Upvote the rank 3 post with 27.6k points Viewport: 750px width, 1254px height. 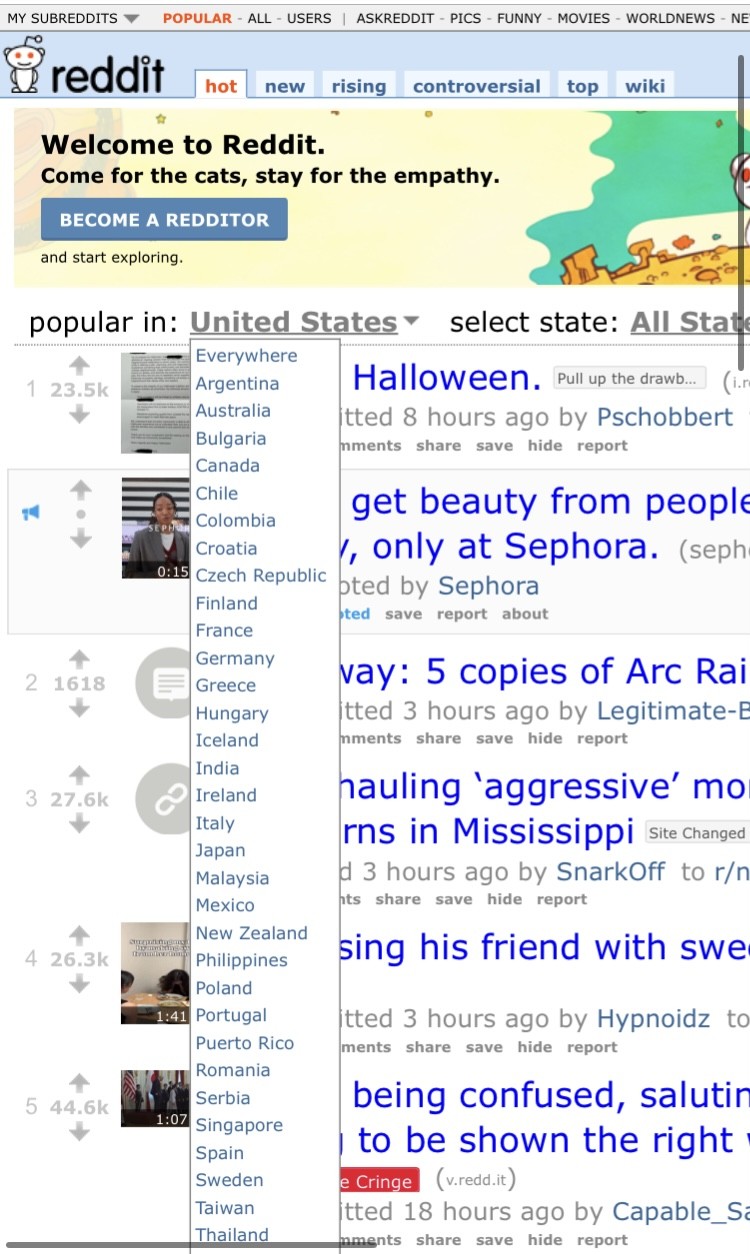[79, 775]
